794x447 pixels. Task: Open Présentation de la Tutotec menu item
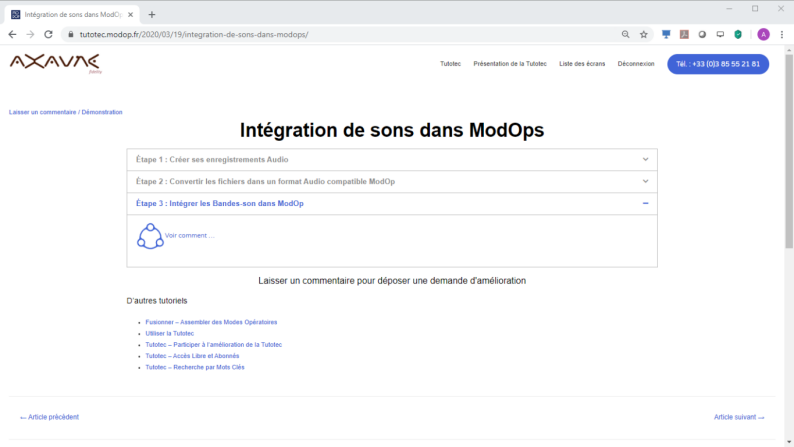coord(510,64)
